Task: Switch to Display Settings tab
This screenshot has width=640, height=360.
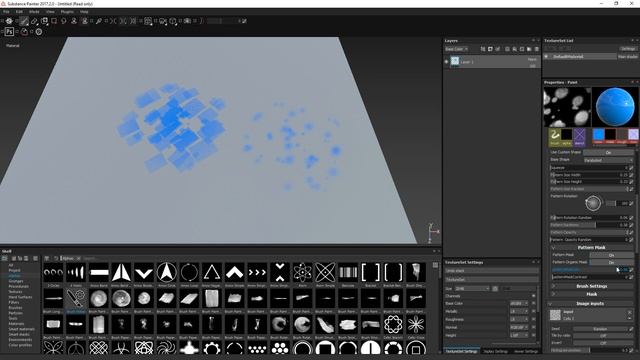Action: coord(496,351)
